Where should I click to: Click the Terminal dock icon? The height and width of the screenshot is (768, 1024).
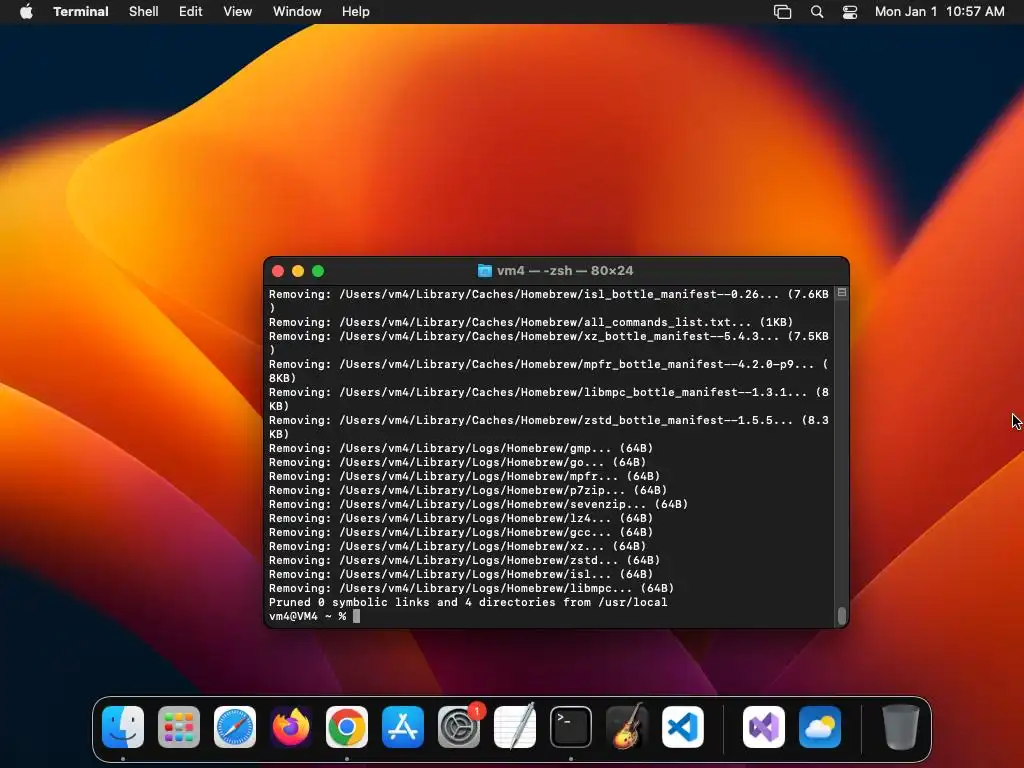point(571,727)
